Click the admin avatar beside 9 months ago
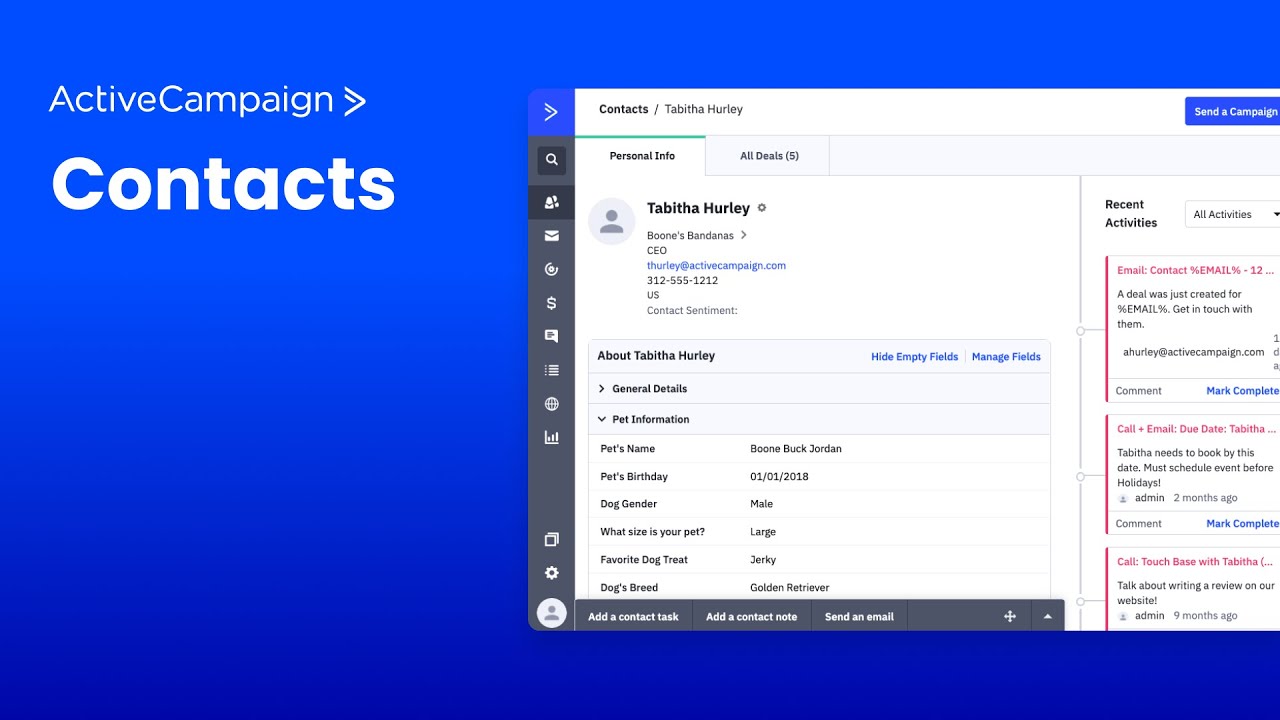 1123,616
